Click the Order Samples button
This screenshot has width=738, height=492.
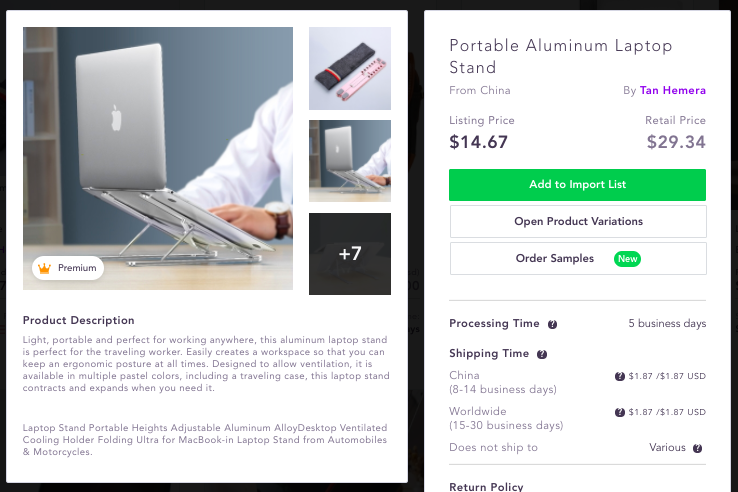(x=555, y=259)
